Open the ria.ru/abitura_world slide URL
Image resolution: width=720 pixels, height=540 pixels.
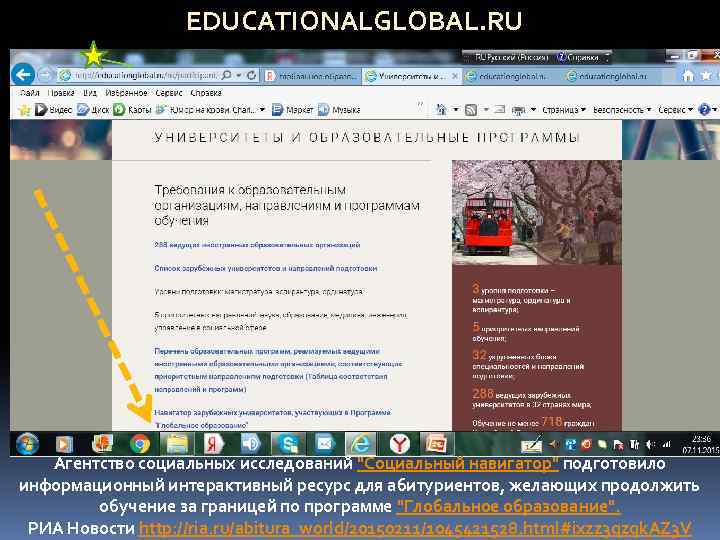pos(415,528)
